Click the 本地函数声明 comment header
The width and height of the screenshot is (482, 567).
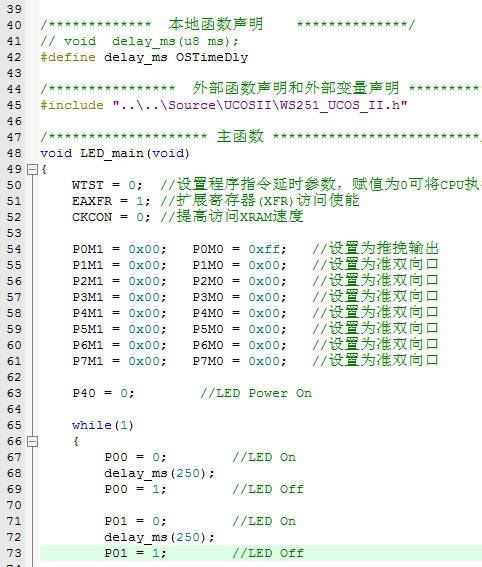pyautogui.click(x=216, y=24)
